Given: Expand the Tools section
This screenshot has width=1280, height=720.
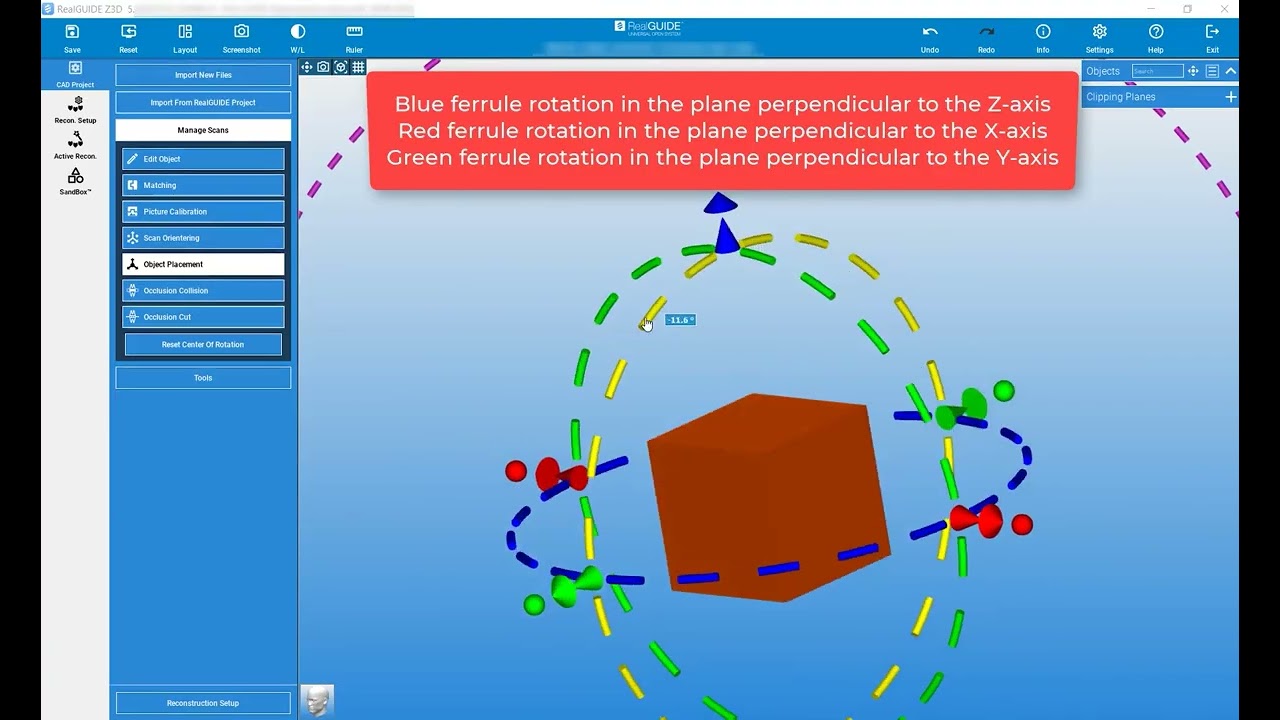Looking at the screenshot, I should click(x=203, y=378).
